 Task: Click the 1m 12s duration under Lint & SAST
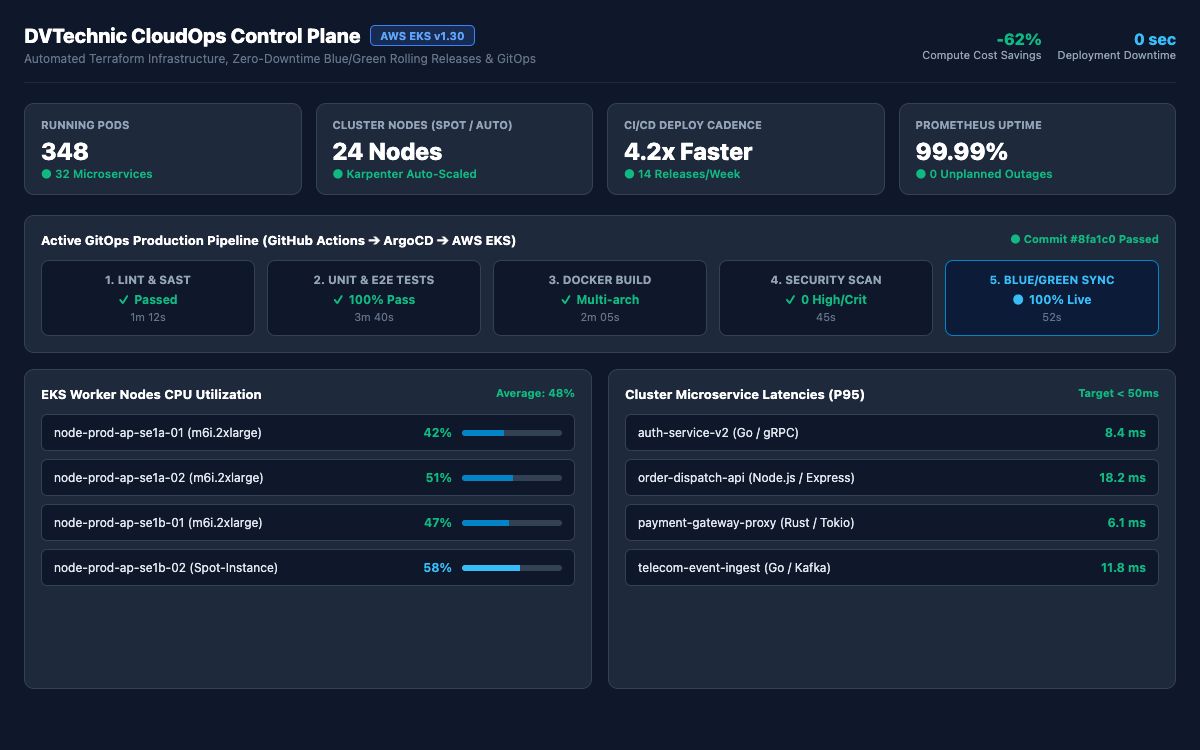[147, 317]
